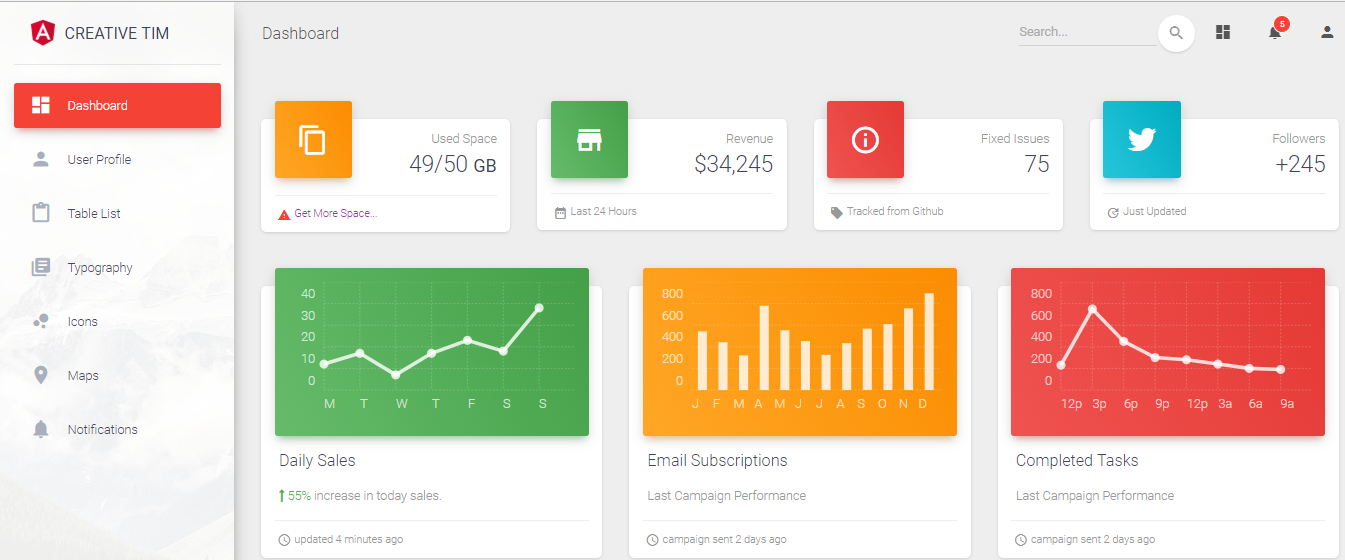Click the tag icon by Tracked from Github
This screenshot has height=560, width=1345.
tap(836, 212)
